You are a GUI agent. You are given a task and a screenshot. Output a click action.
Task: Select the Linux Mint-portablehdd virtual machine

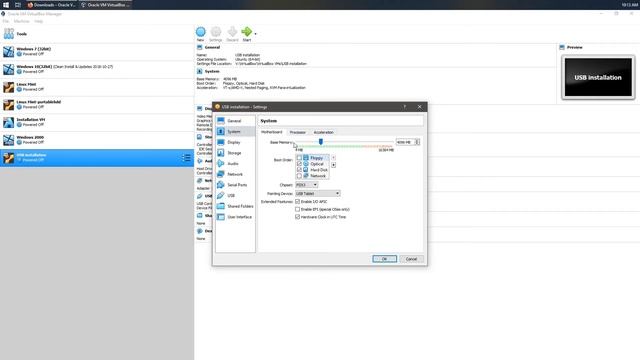[97, 104]
